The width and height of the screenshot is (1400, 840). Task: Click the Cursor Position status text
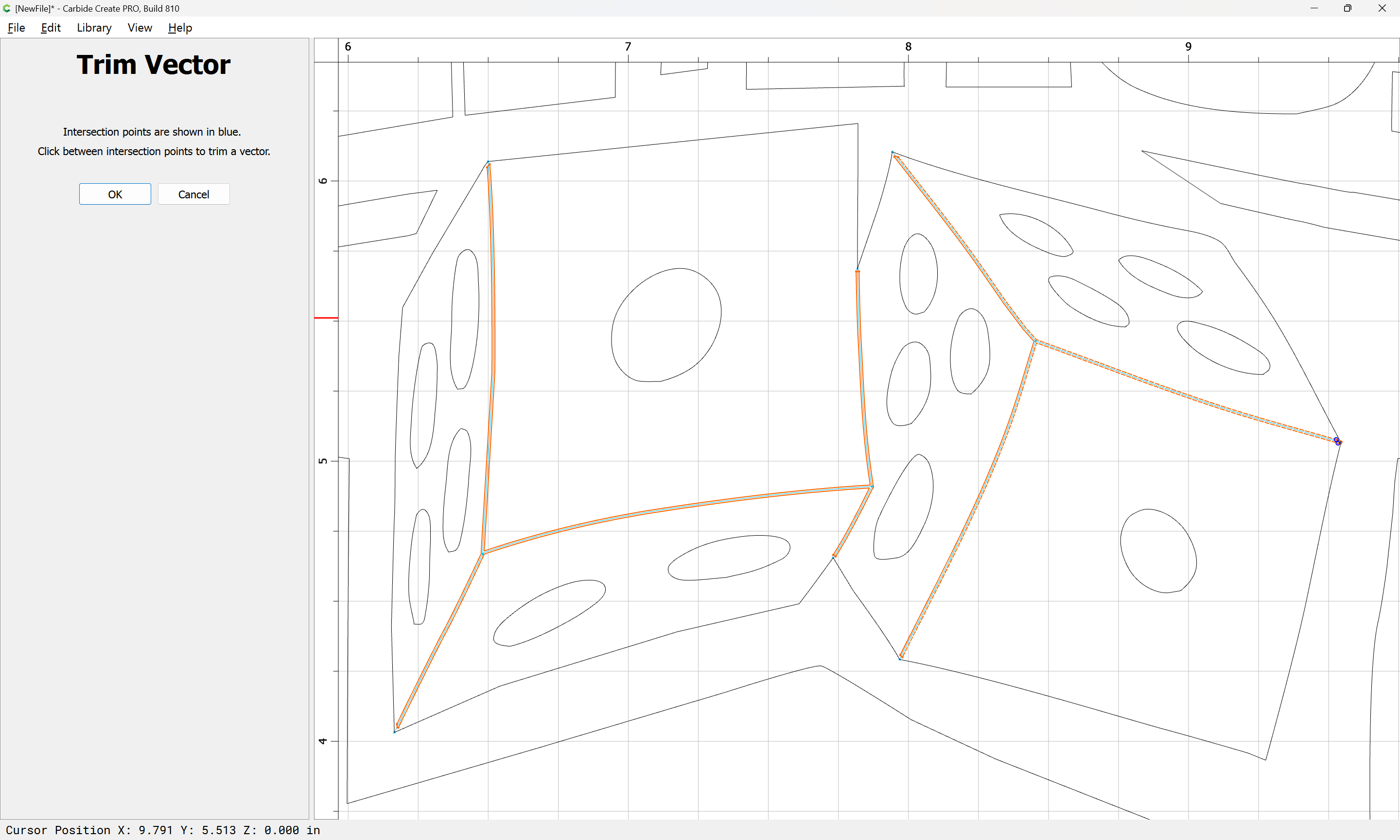coord(163,830)
